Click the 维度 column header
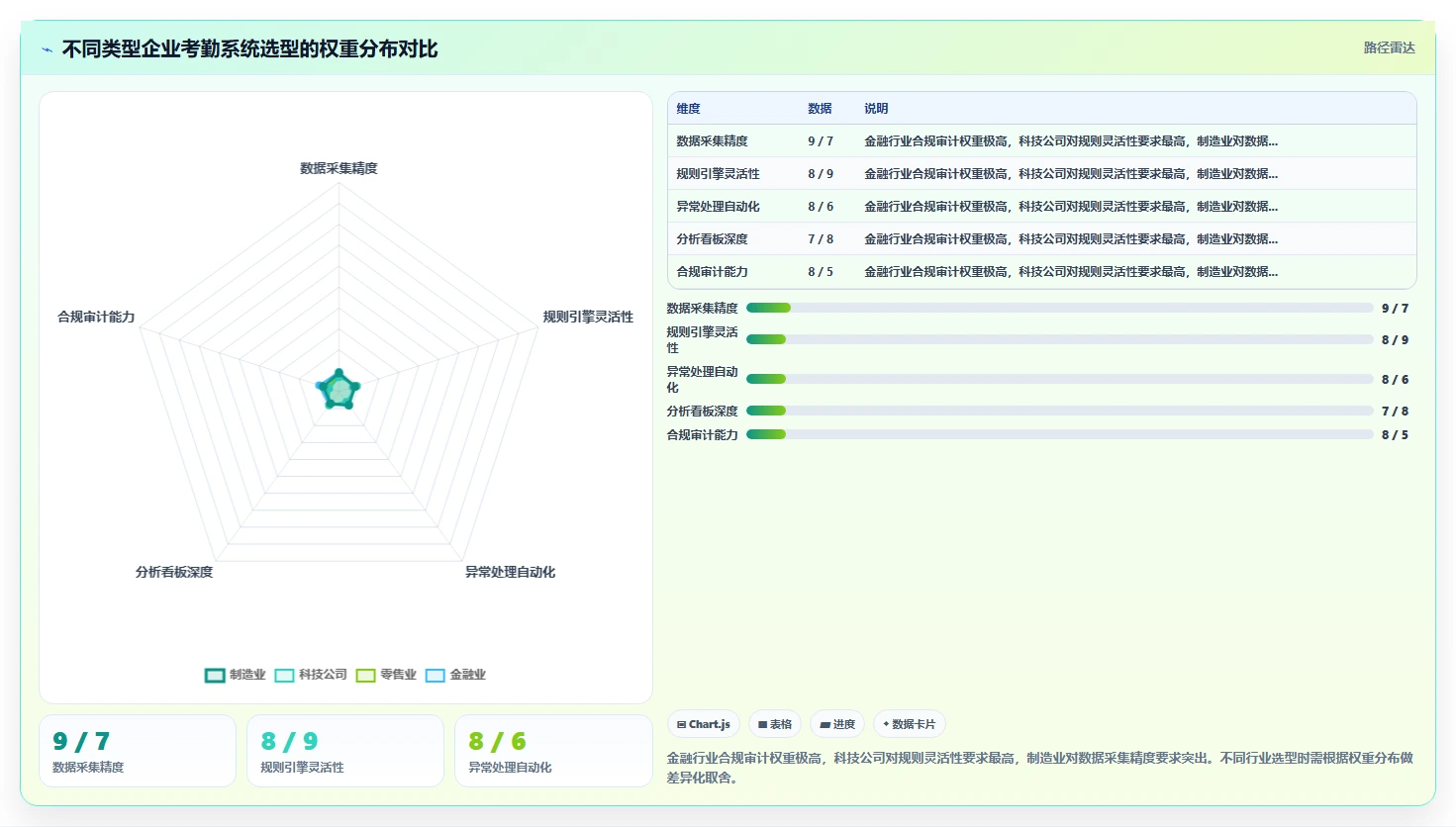The height and width of the screenshot is (827, 1456). tap(688, 109)
